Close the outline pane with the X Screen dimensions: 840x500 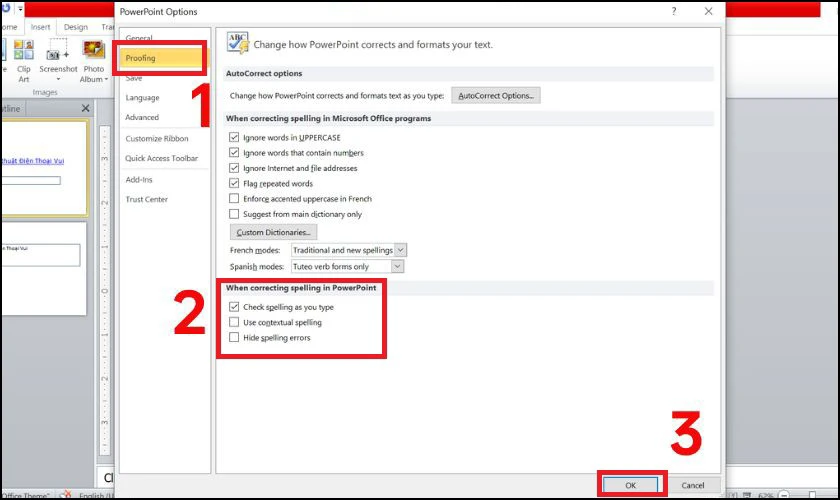coord(85,108)
